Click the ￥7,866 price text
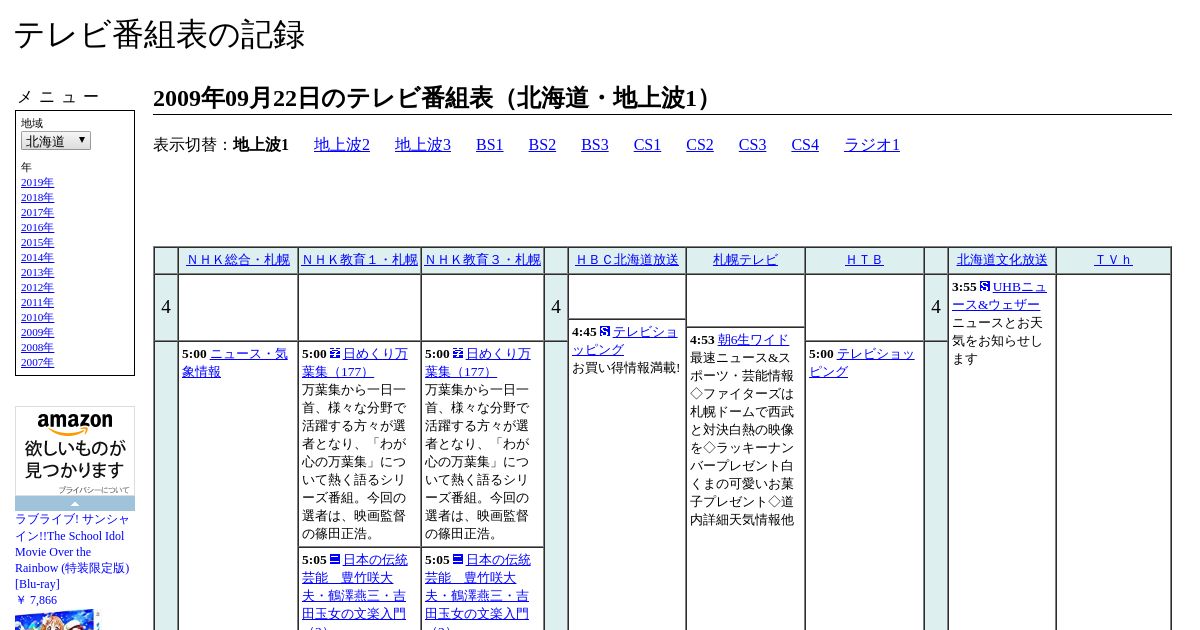This screenshot has width=1200, height=630. pos(36,600)
